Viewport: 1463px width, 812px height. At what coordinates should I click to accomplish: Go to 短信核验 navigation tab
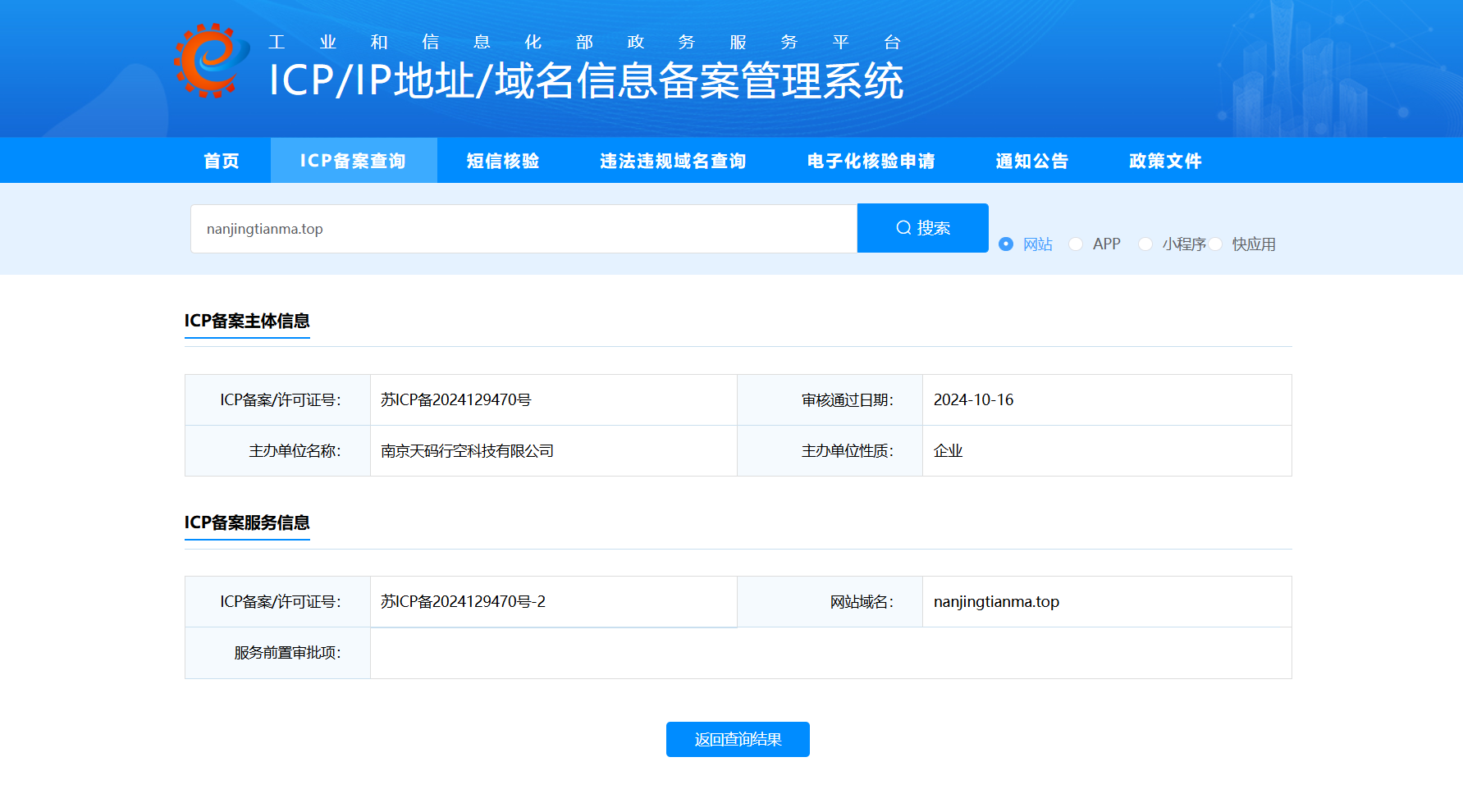[503, 161]
